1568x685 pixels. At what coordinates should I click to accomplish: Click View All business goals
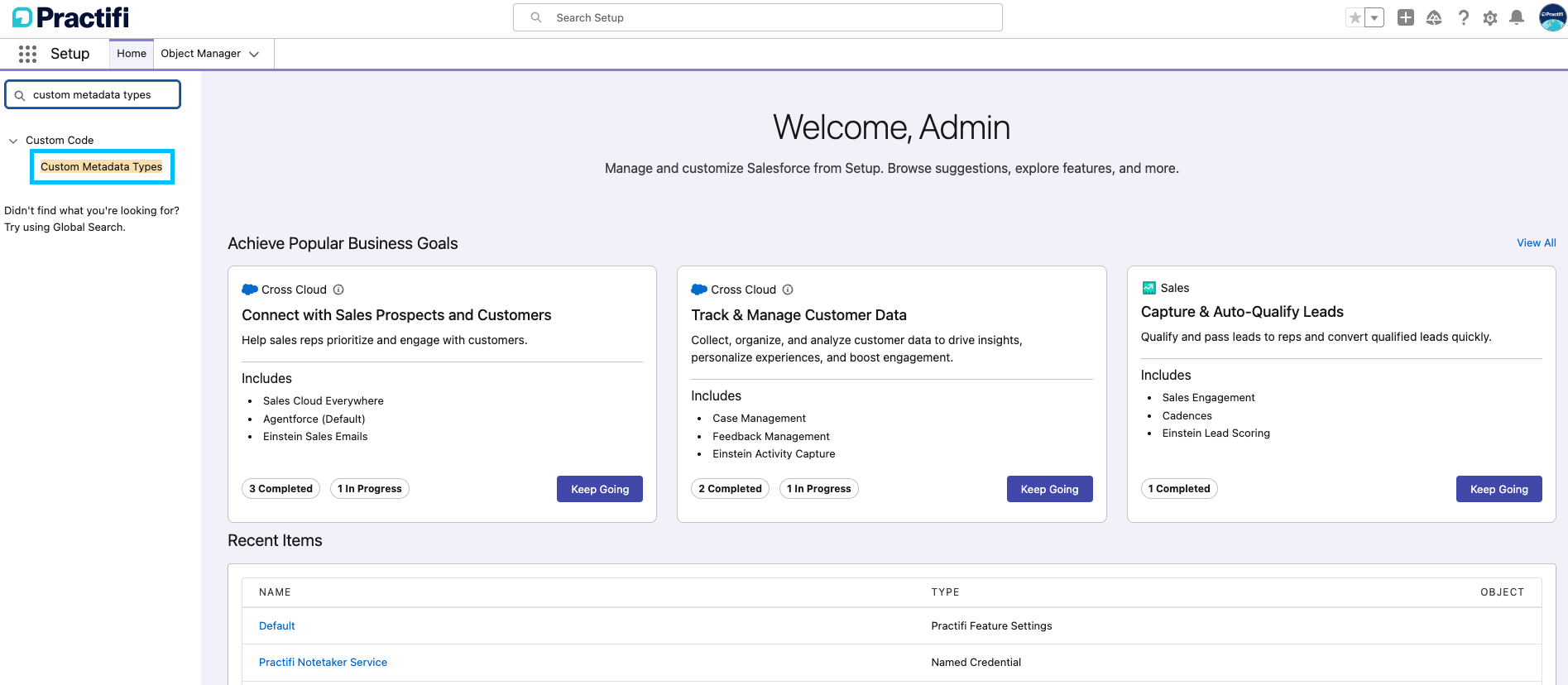(1537, 243)
